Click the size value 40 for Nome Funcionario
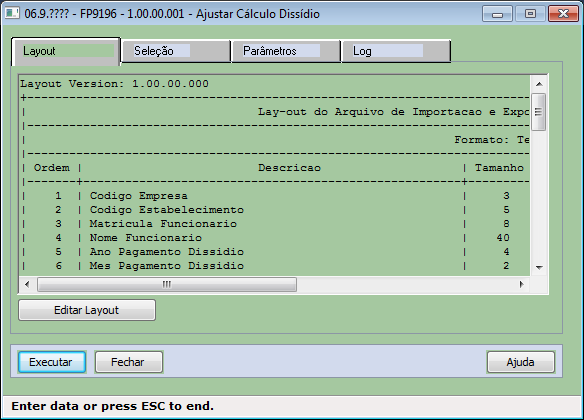Image resolution: width=584 pixels, height=420 pixels. coord(503,238)
